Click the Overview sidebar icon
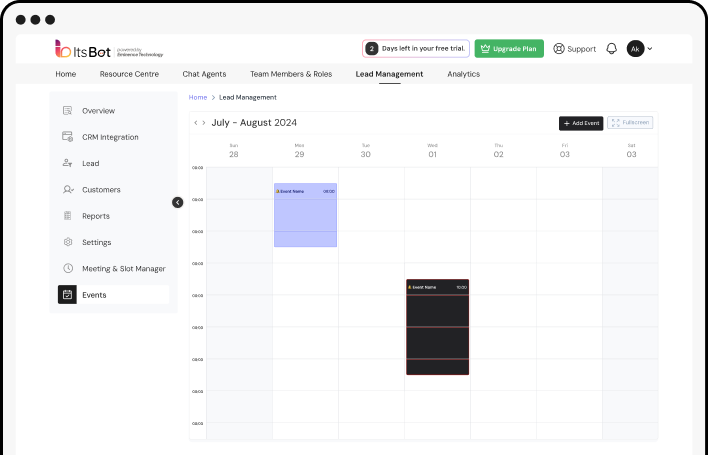708x455 pixels. pos(67,111)
